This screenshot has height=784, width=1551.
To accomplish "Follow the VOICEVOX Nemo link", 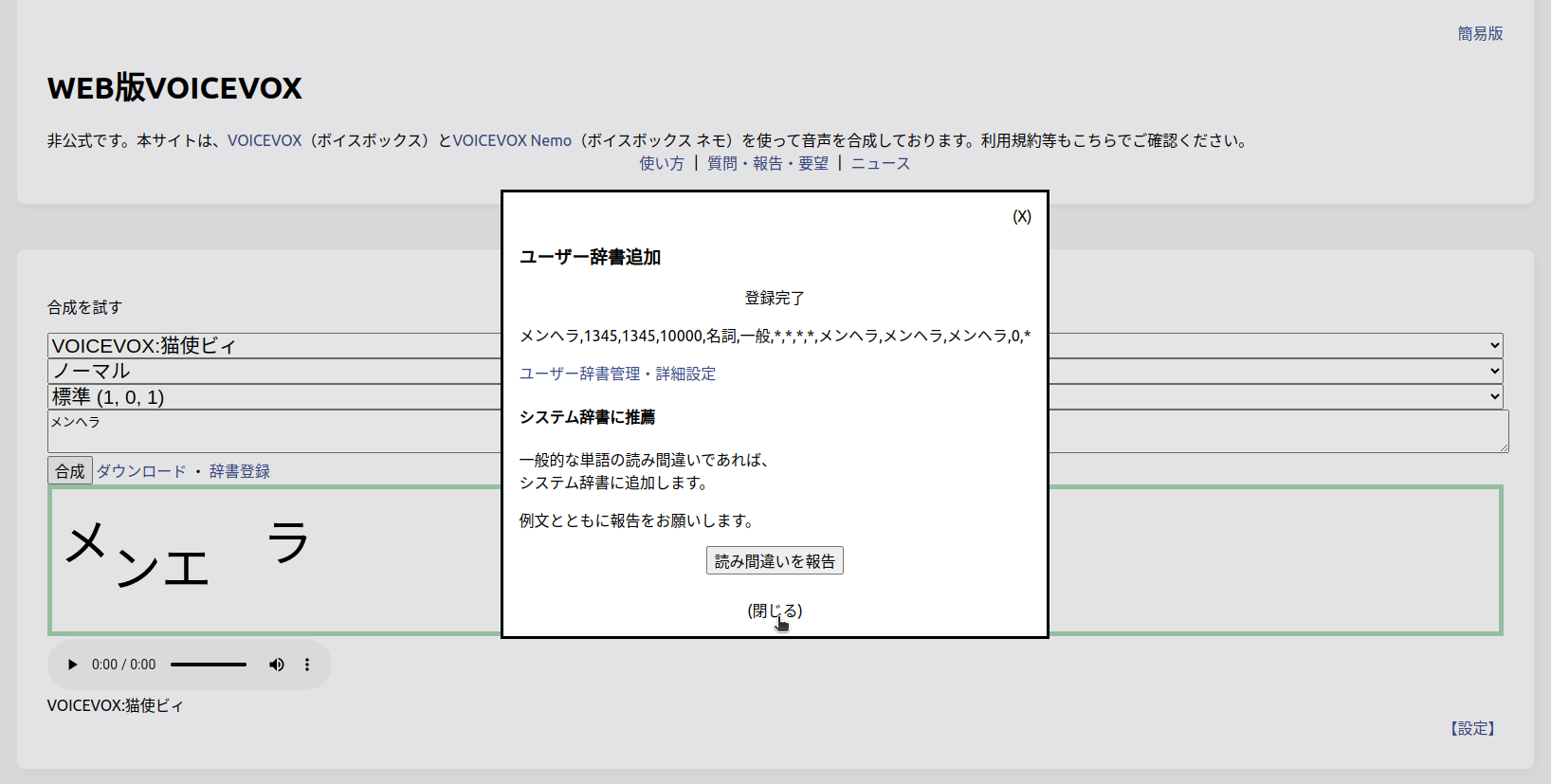I will (512, 140).
